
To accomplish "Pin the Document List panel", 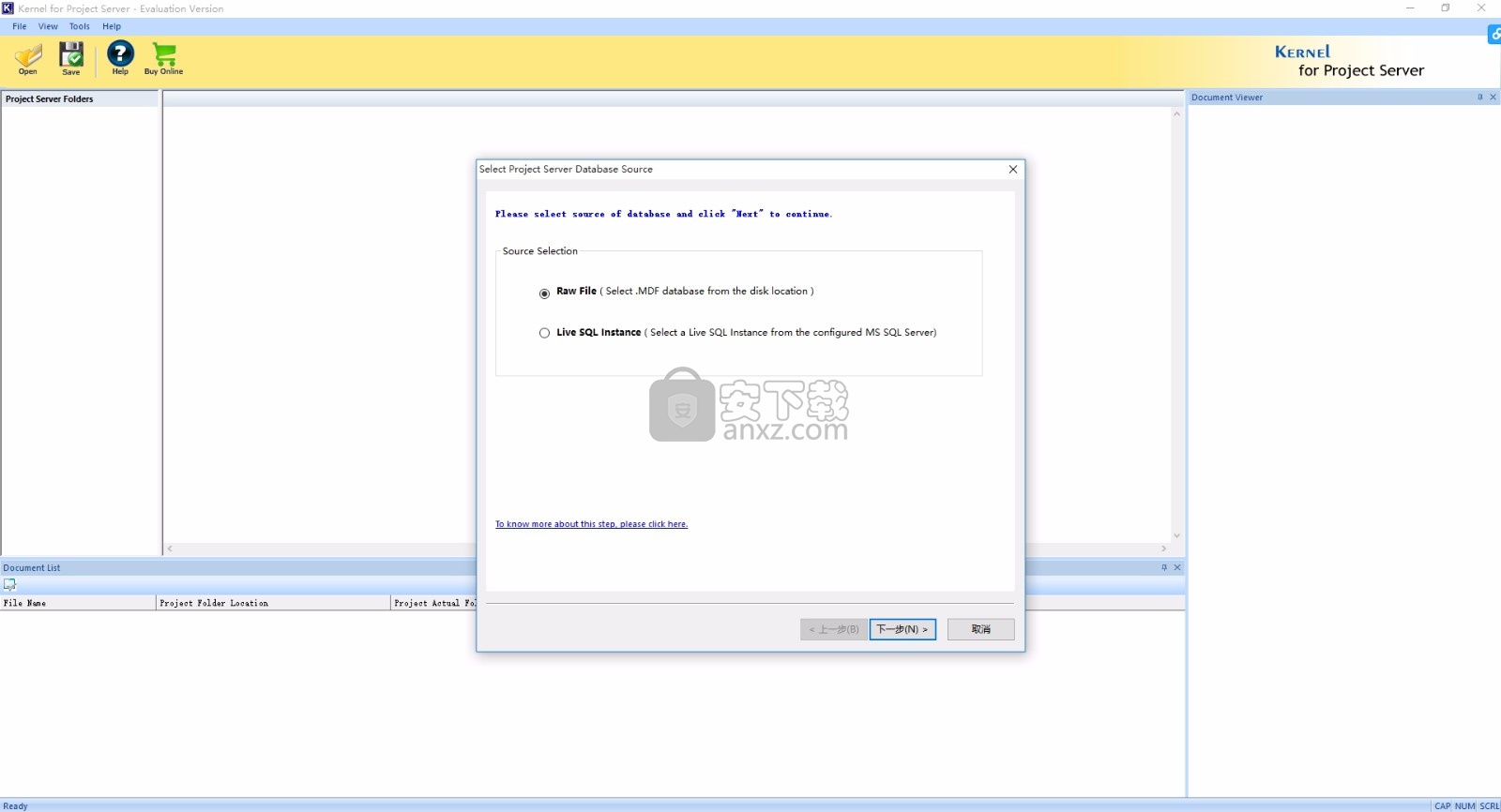I will [x=1164, y=567].
